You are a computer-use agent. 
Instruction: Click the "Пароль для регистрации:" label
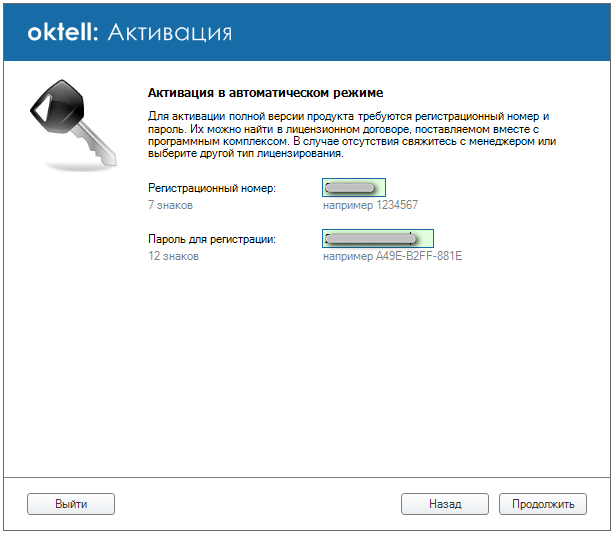pos(211,239)
